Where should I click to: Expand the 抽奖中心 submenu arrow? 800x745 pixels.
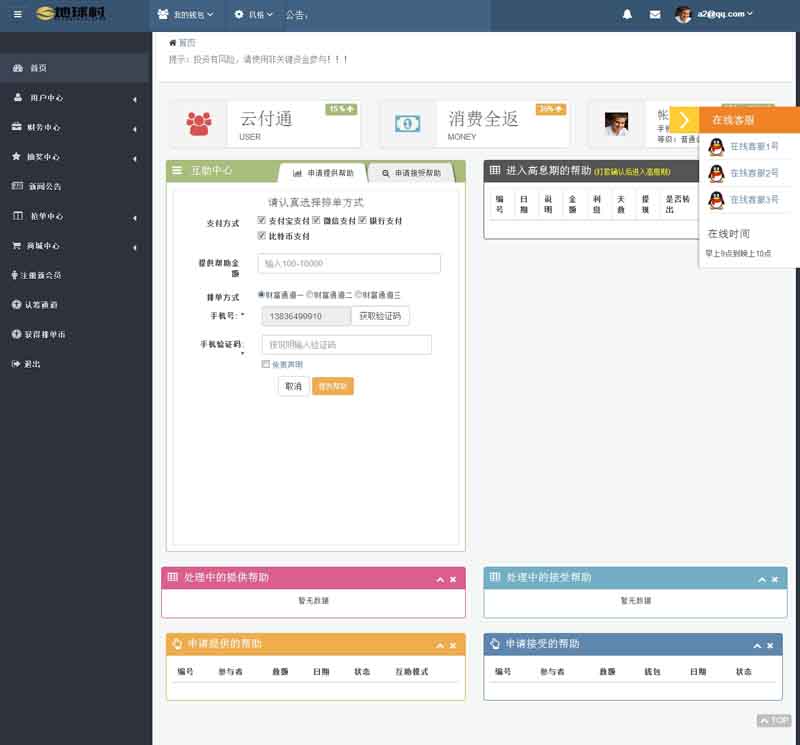click(135, 159)
